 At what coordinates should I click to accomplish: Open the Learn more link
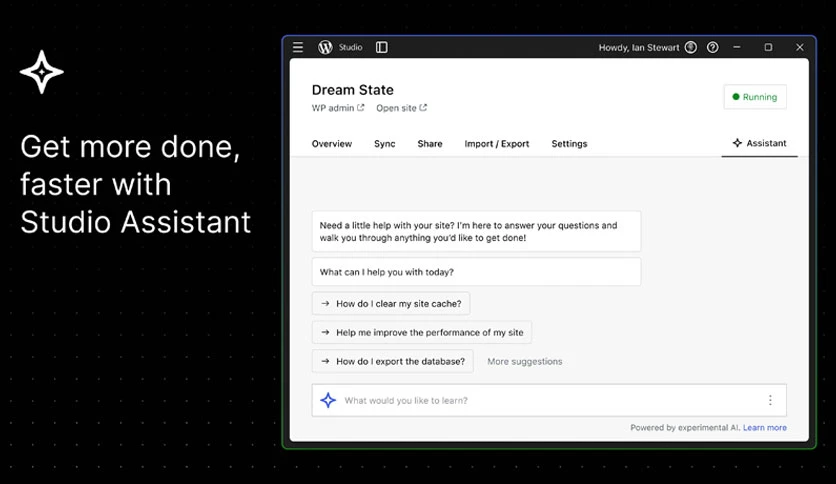coord(765,427)
